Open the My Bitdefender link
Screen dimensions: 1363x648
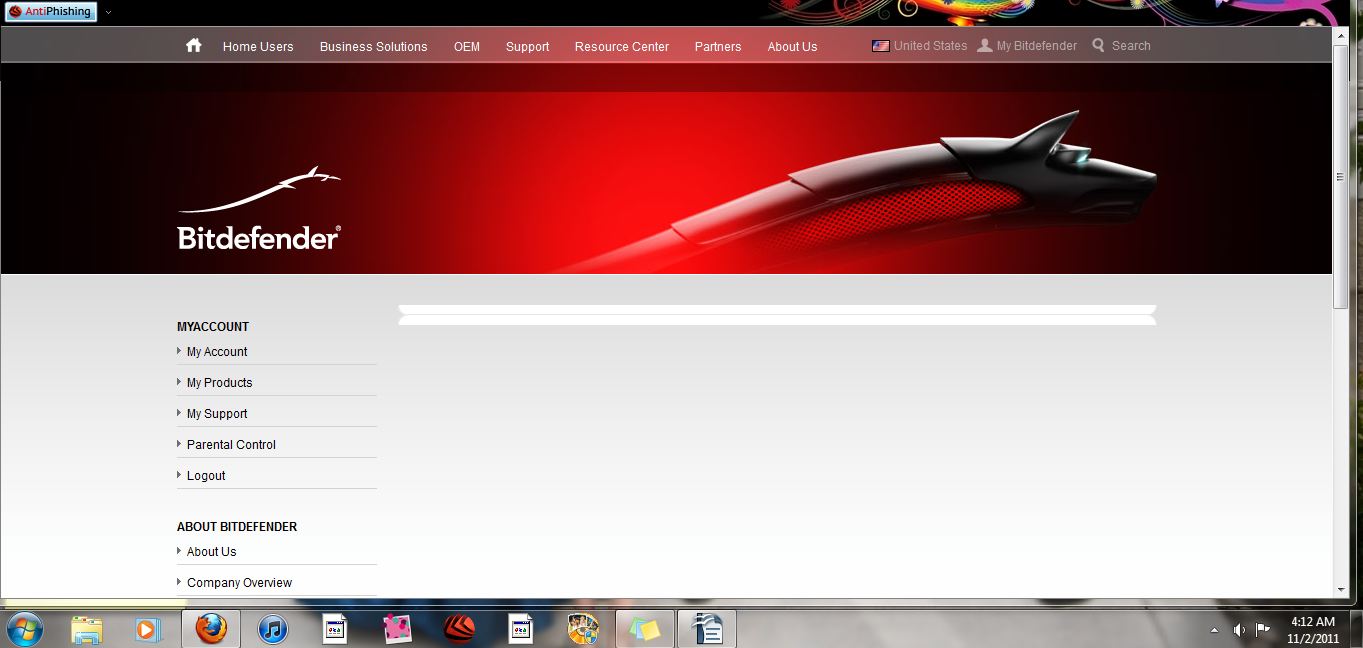tap(1036, 46)
